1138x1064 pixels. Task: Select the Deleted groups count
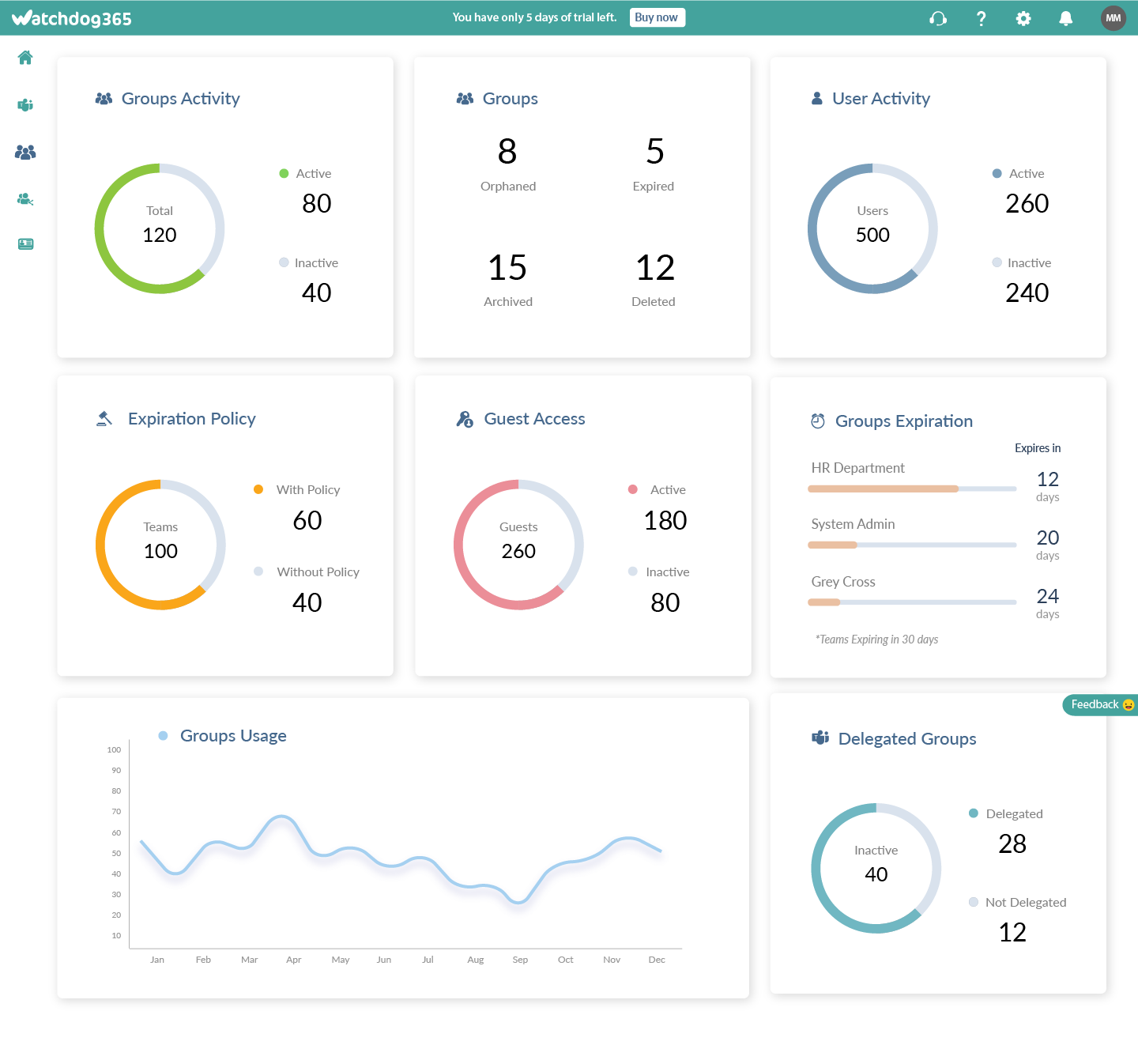point(655,268)
